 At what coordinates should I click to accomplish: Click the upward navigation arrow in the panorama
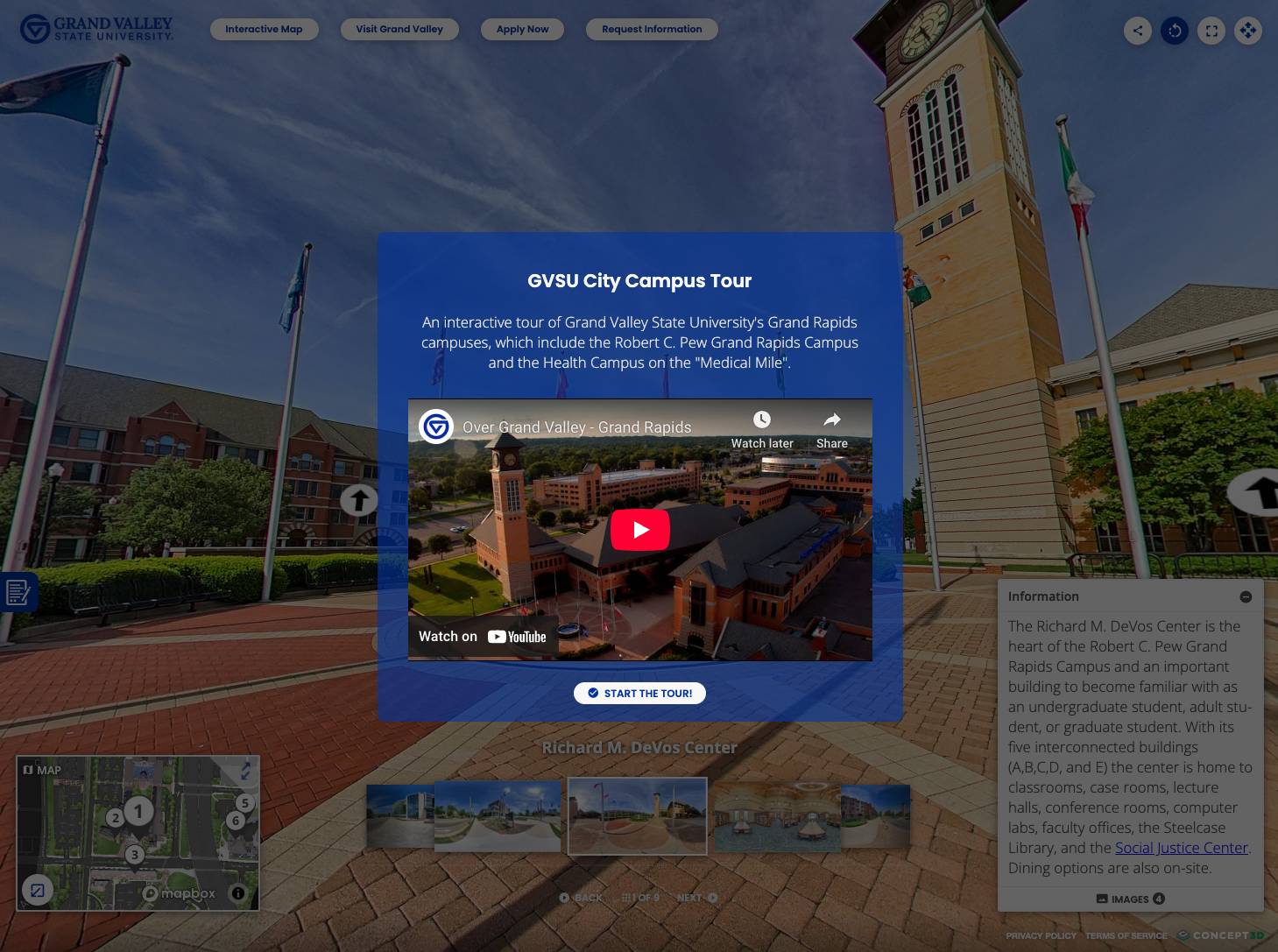point(359,499)
